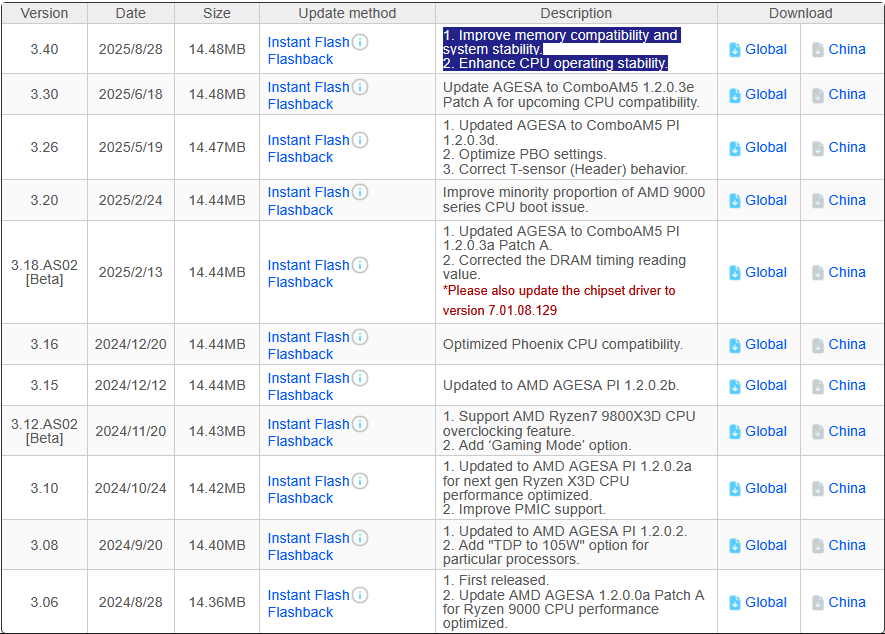This screenshot has width=885, height=634.
Task: Click the Global download icon for version 3.06
Action: [735, 603]
